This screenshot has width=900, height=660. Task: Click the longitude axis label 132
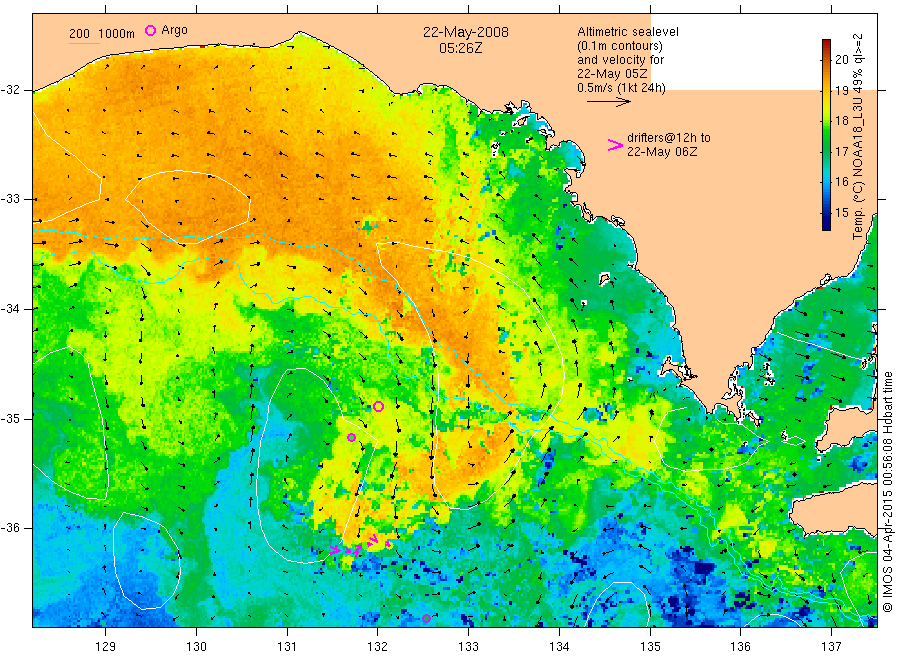(x=378, y=647)
